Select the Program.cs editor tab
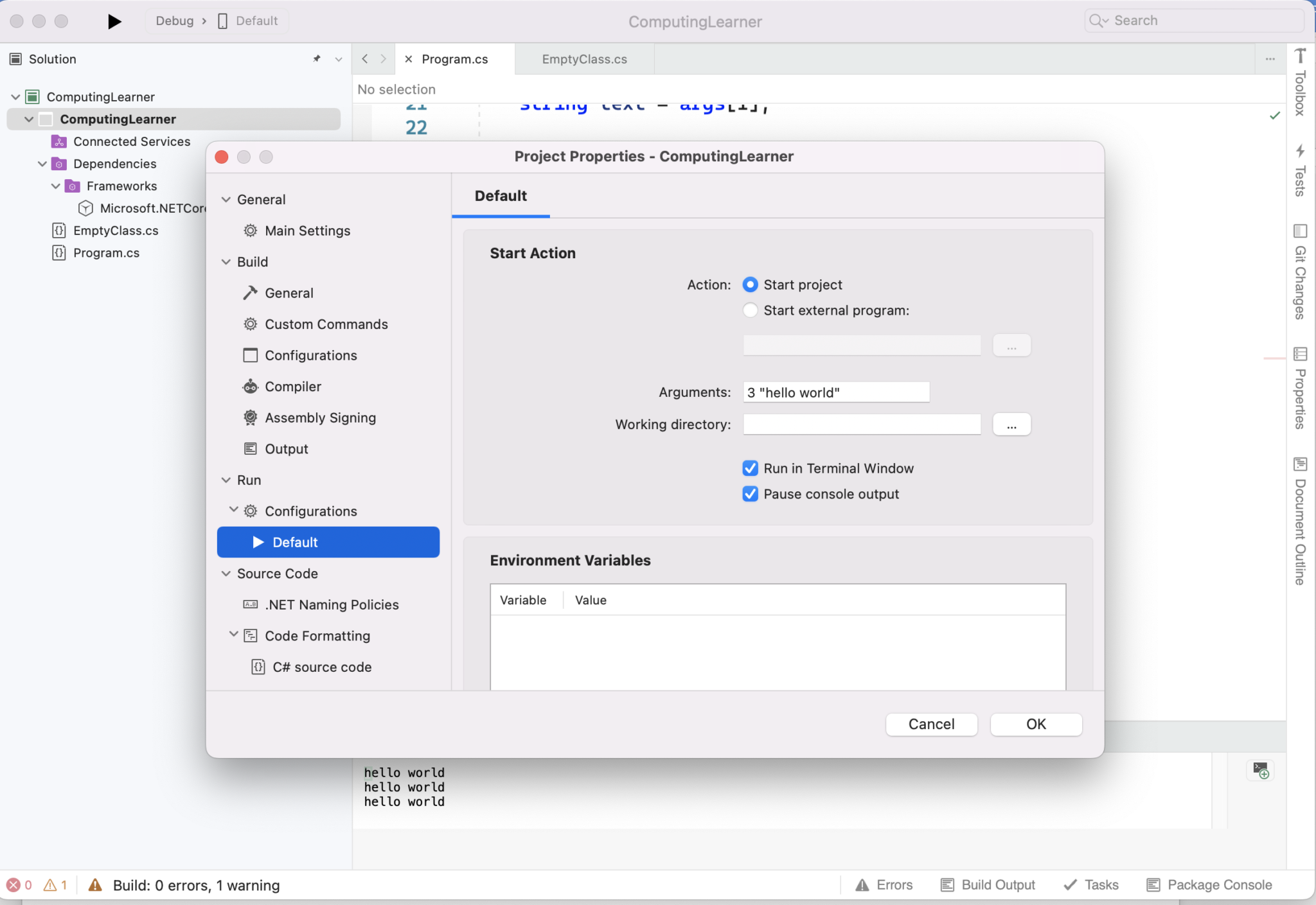 click(454, 59)
